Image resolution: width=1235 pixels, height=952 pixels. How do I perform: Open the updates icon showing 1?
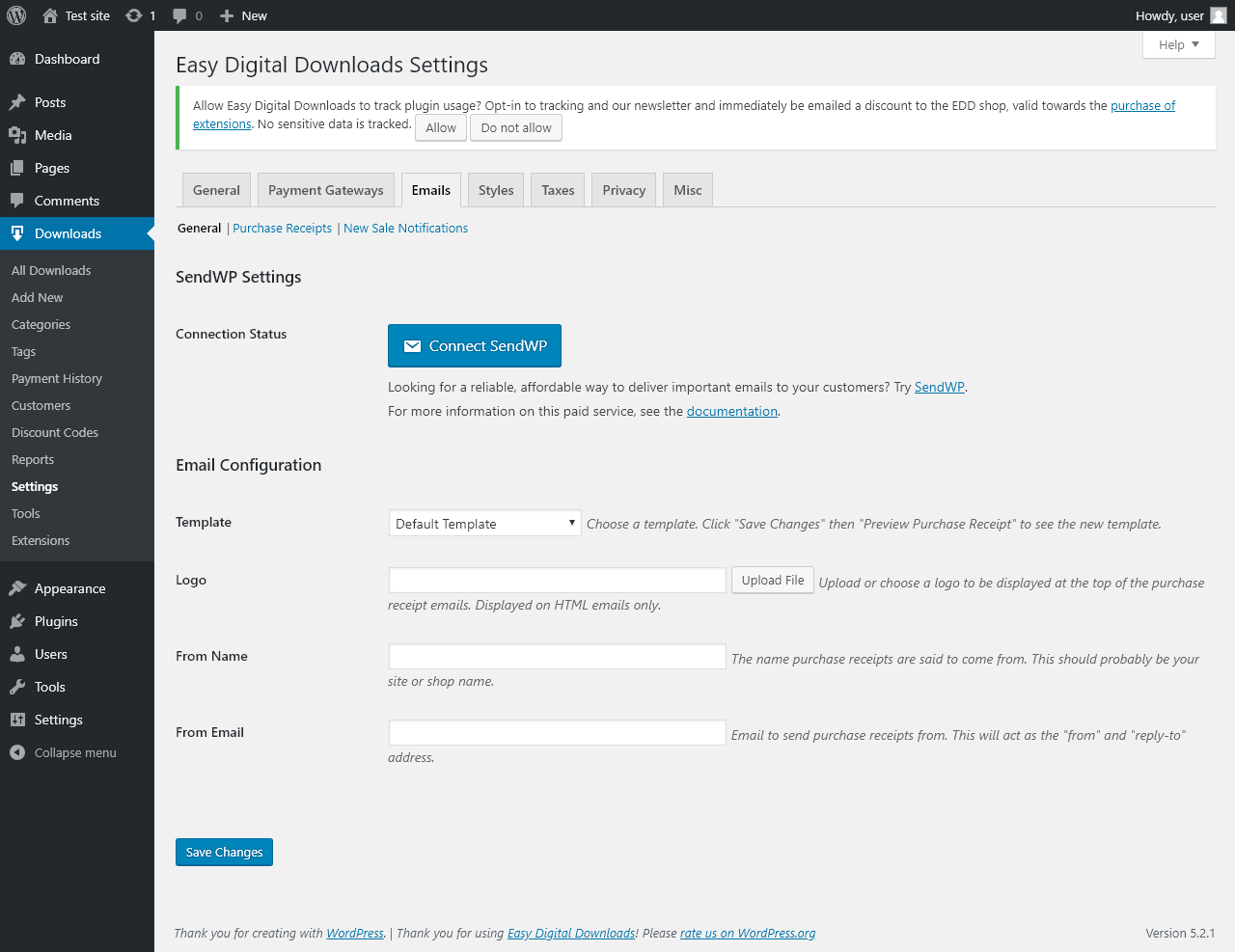pos(134,15)
